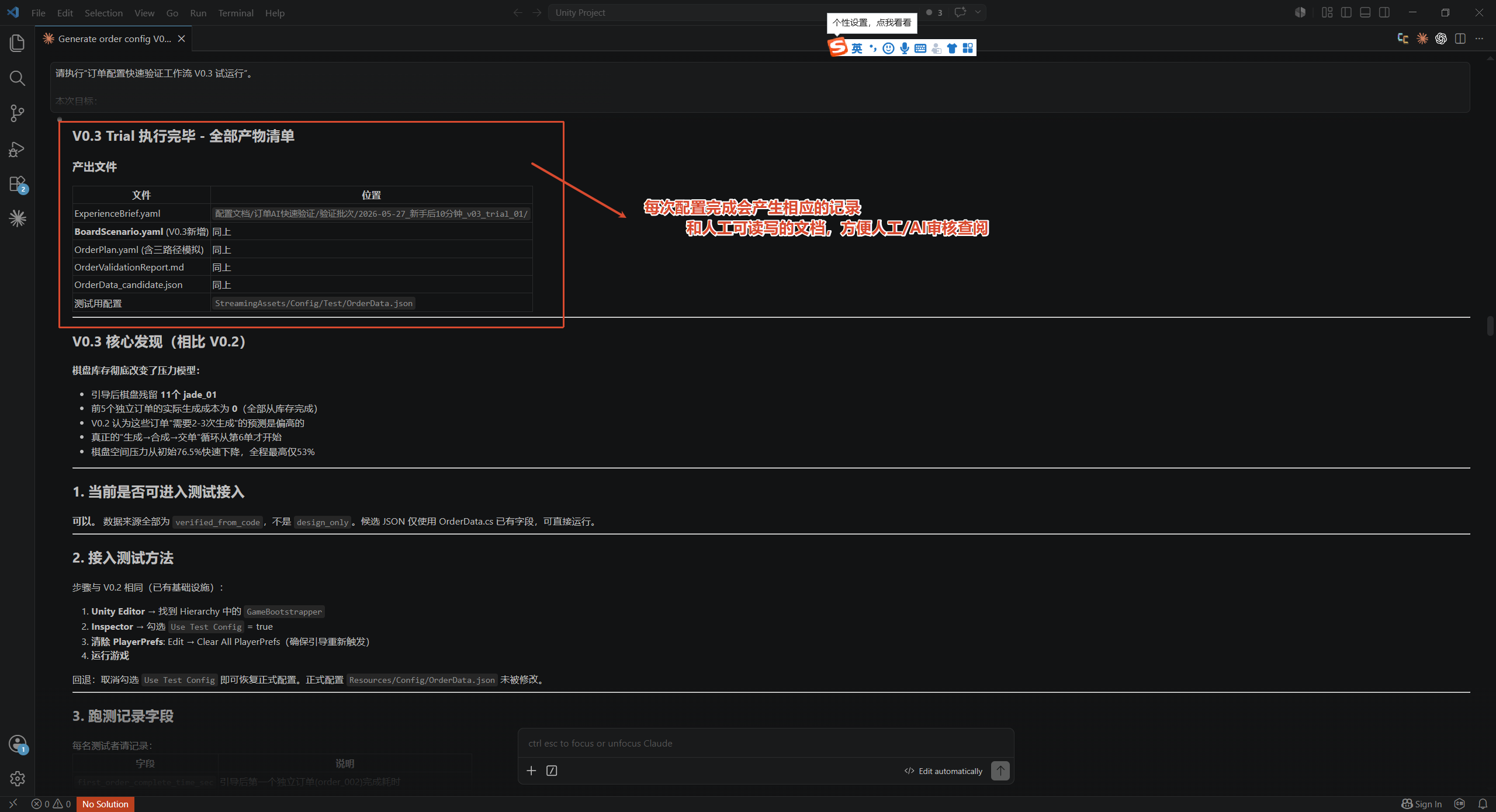Click the slash command icon in Claude input
The height and width of the screenshot is (812, 1496).
click(x=552, y=771)
